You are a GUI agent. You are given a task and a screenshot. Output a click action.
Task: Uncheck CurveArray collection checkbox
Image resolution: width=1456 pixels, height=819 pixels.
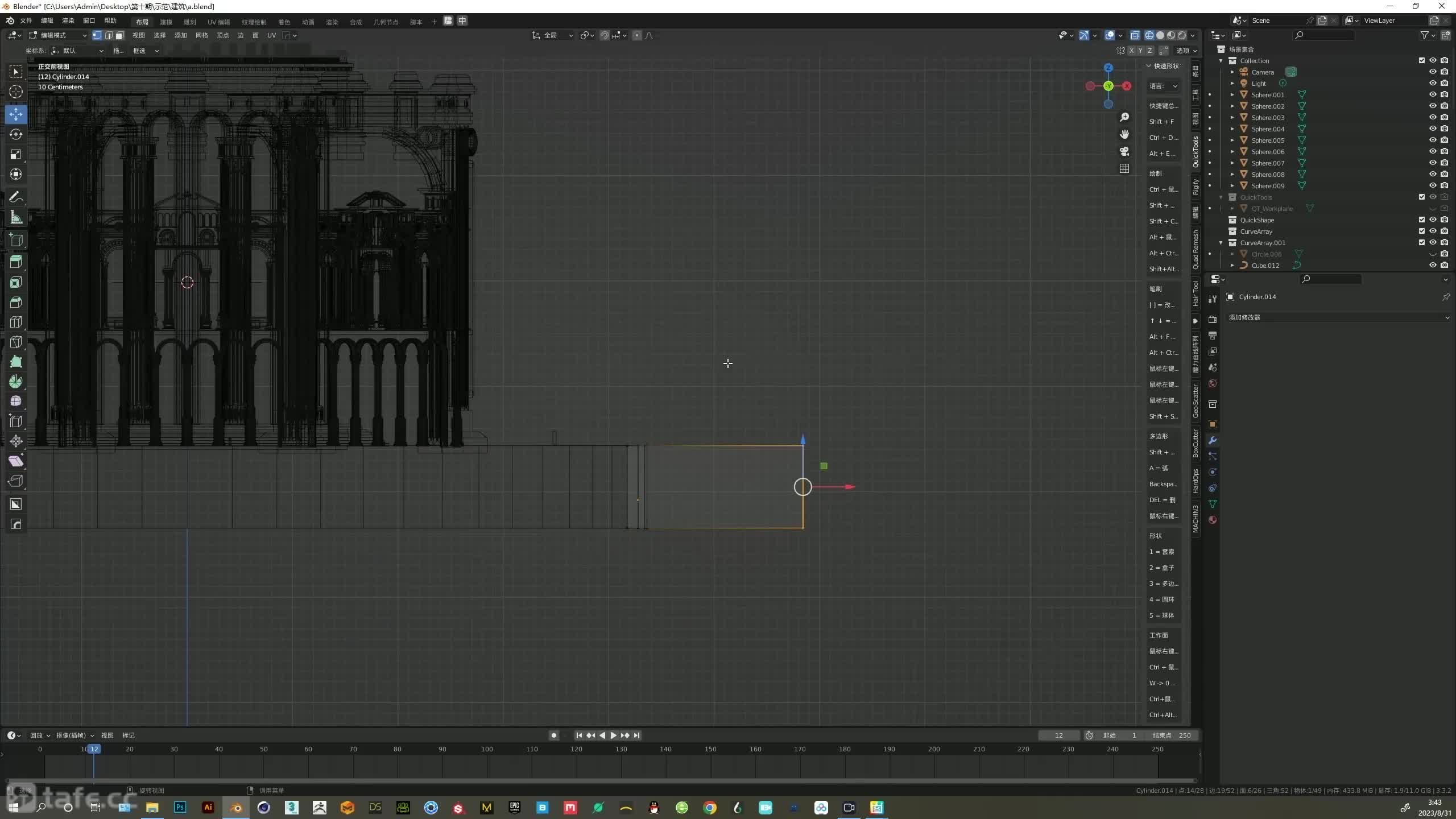[x=1422, y=231]
